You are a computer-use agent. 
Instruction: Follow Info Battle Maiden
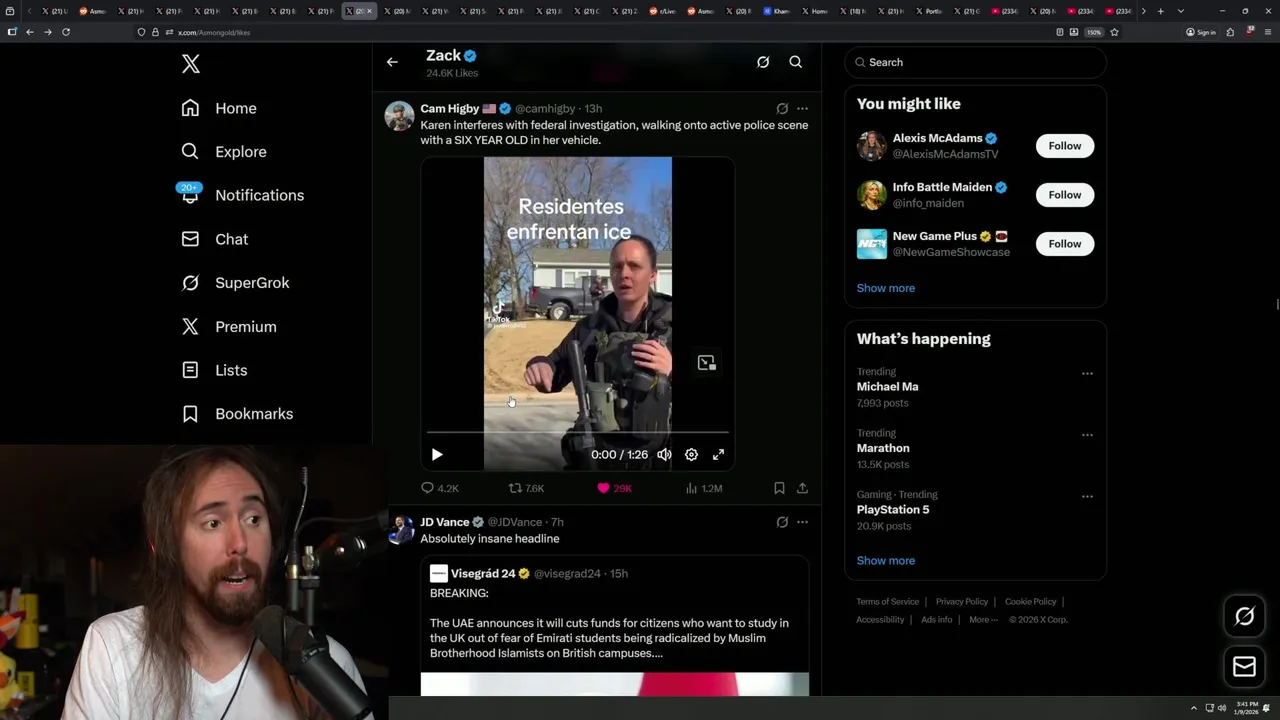pos(1065,195)
